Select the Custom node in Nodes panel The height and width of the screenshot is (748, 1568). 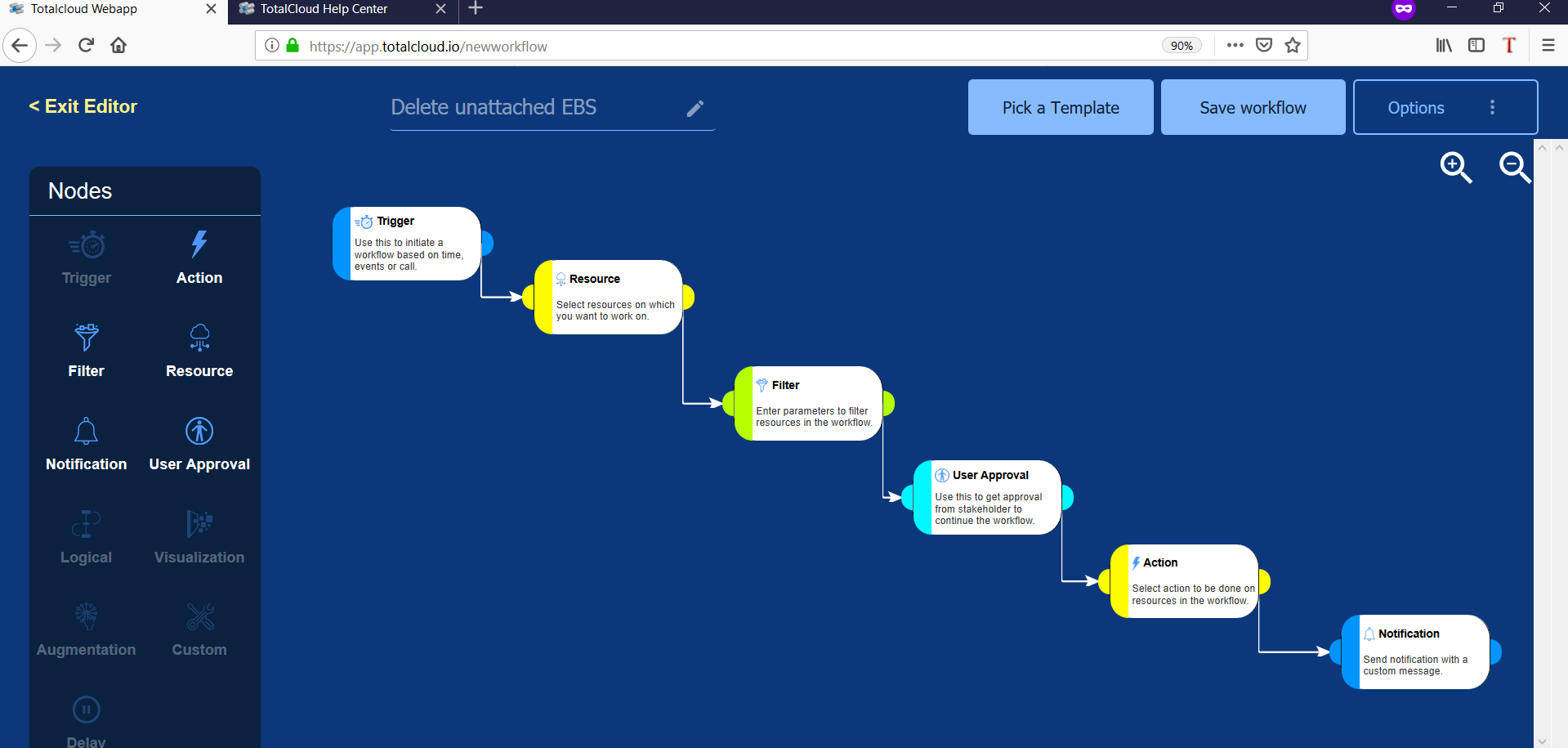(199, 630)
